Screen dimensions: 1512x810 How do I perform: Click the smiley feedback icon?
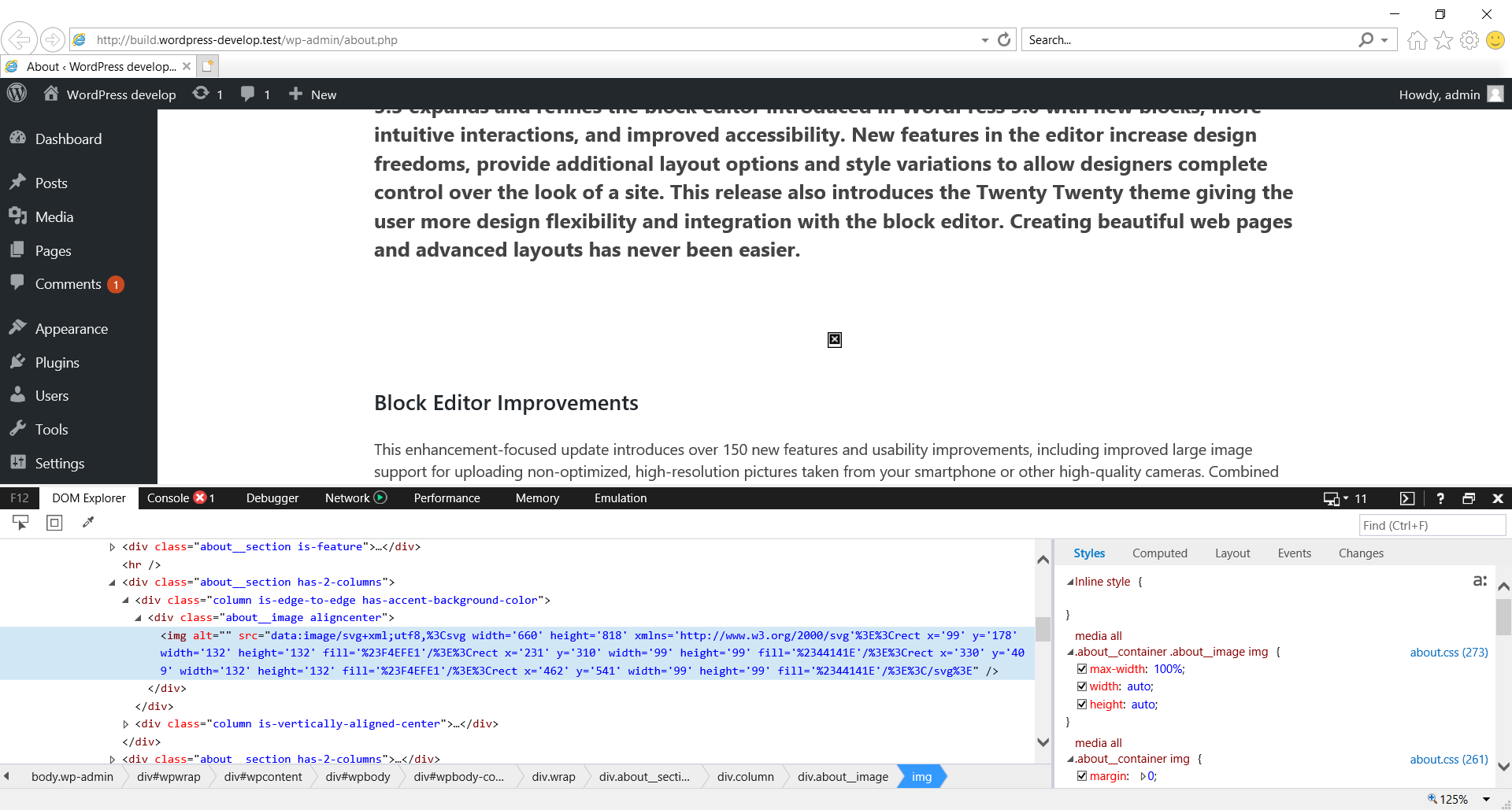1495,40
